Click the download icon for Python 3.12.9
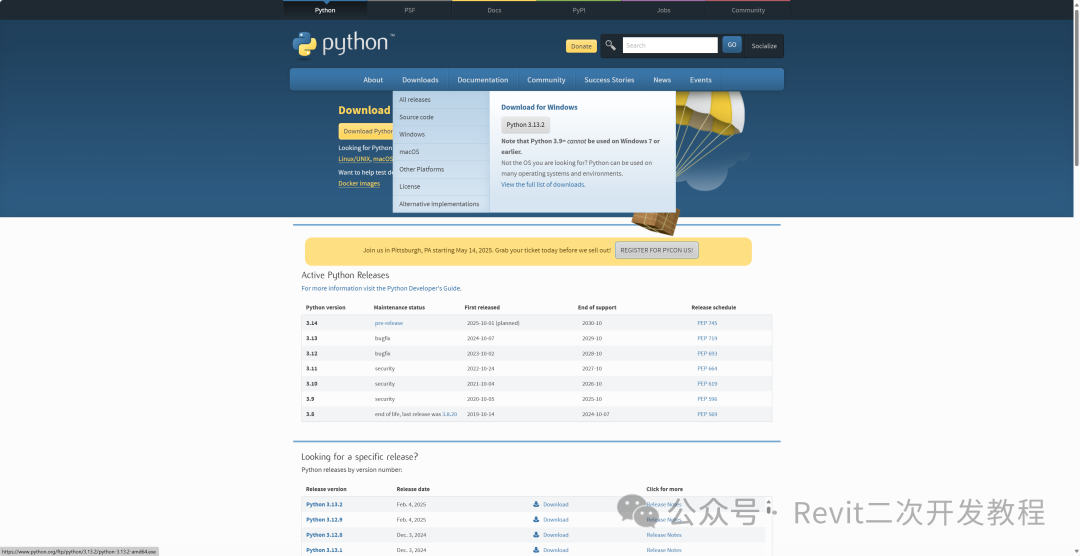 pyautogui.click(x=536, y=519)
